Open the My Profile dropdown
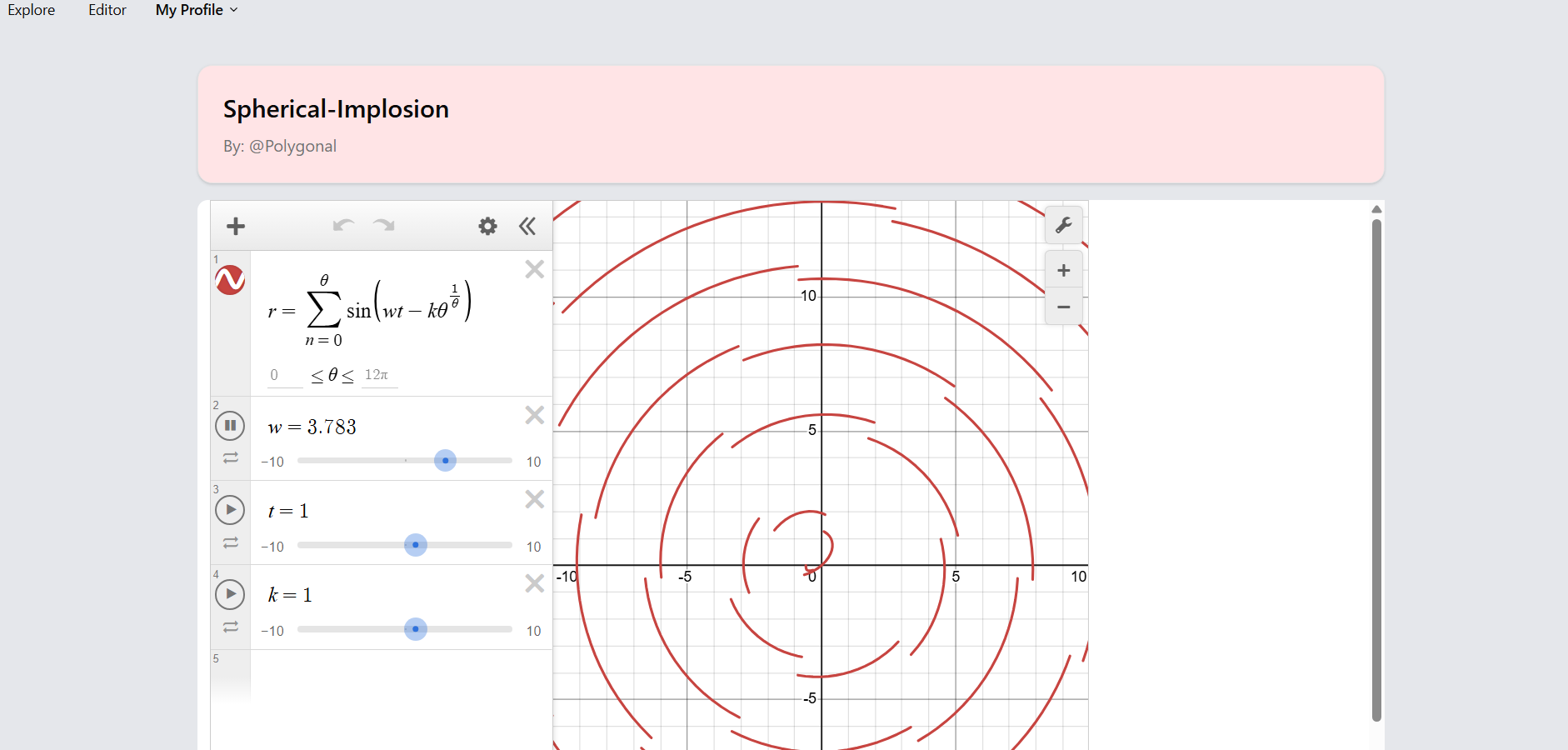Screen dimensions: 1568x750 point(197,10)
